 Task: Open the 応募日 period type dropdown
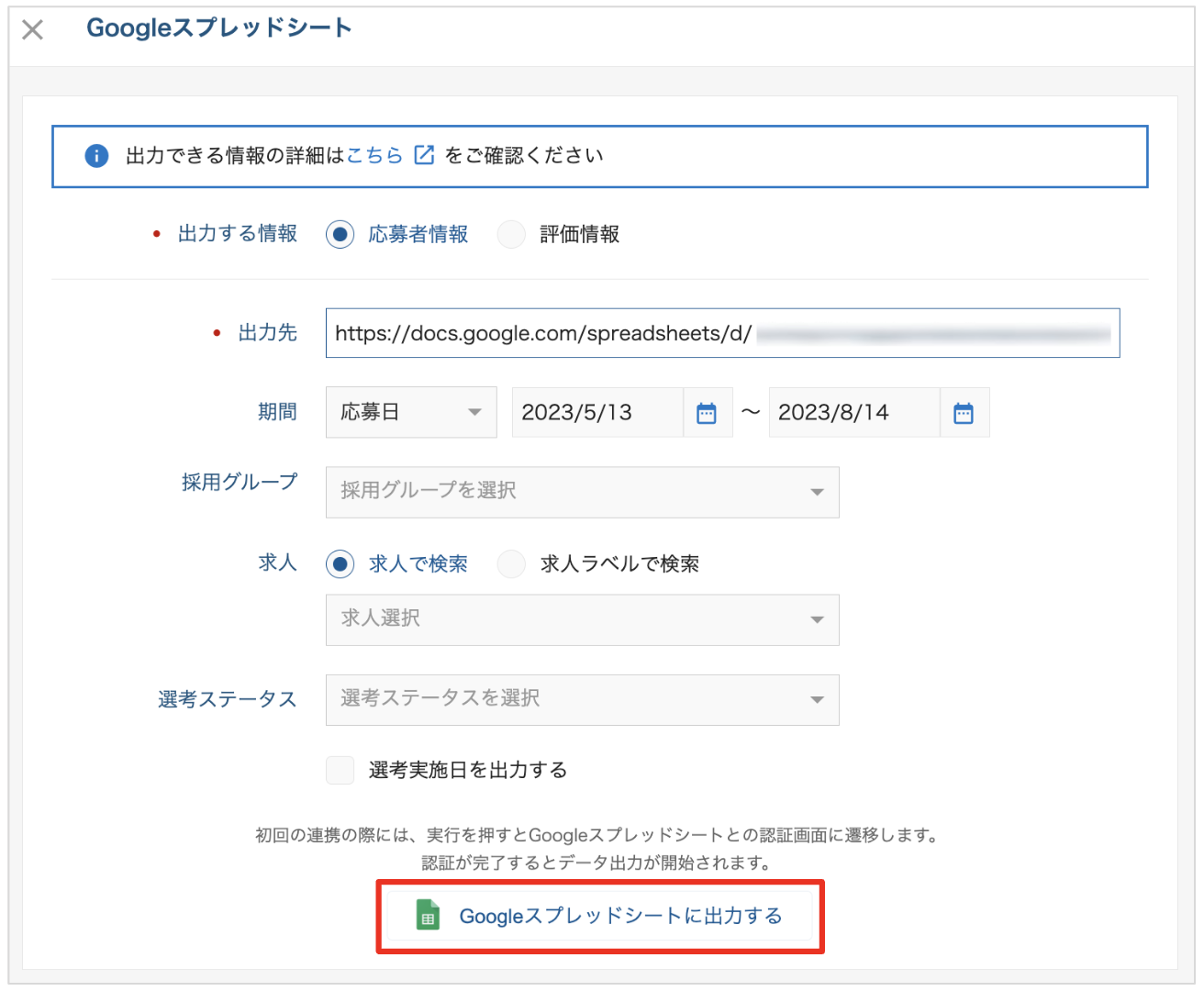(x=411, y=412)
